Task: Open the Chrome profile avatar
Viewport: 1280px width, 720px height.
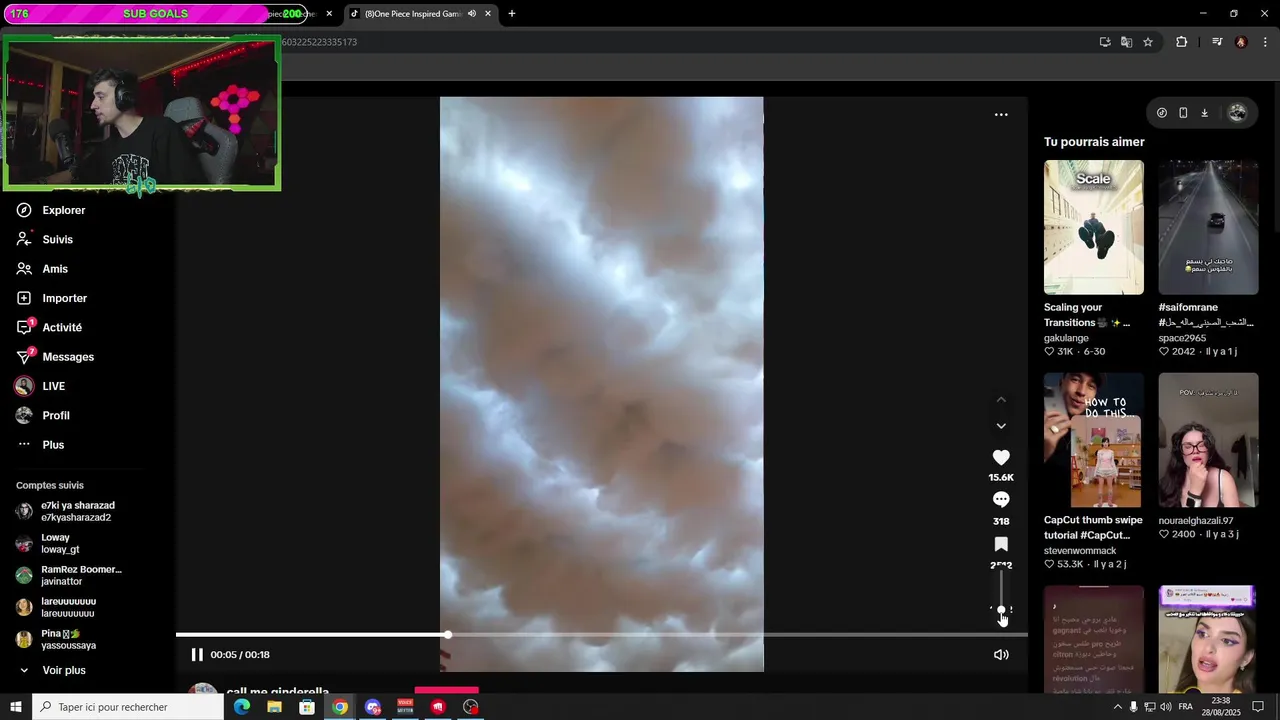Action: [x=1241, y=42]
